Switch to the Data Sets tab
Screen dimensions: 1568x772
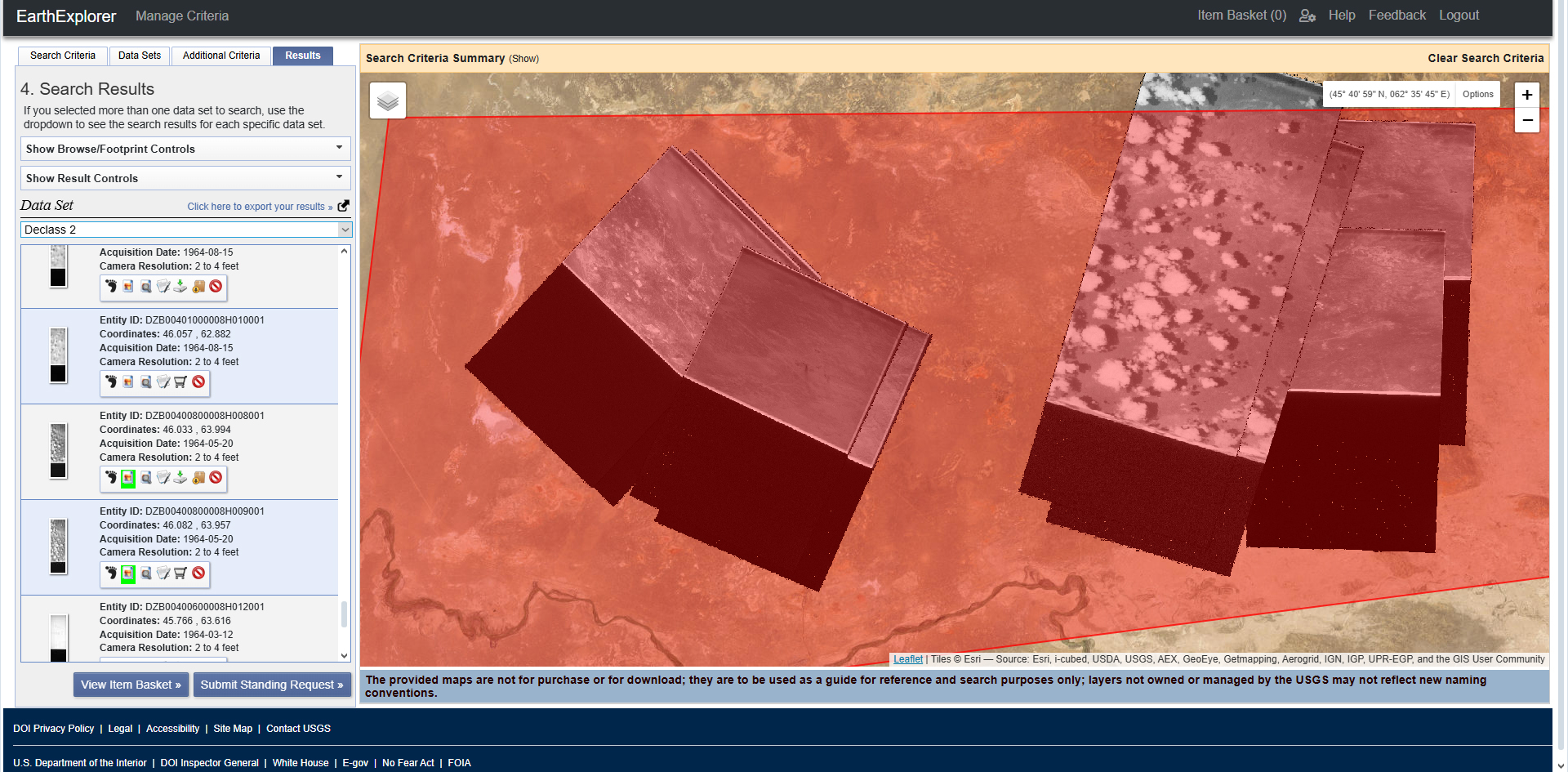(139, 56)
